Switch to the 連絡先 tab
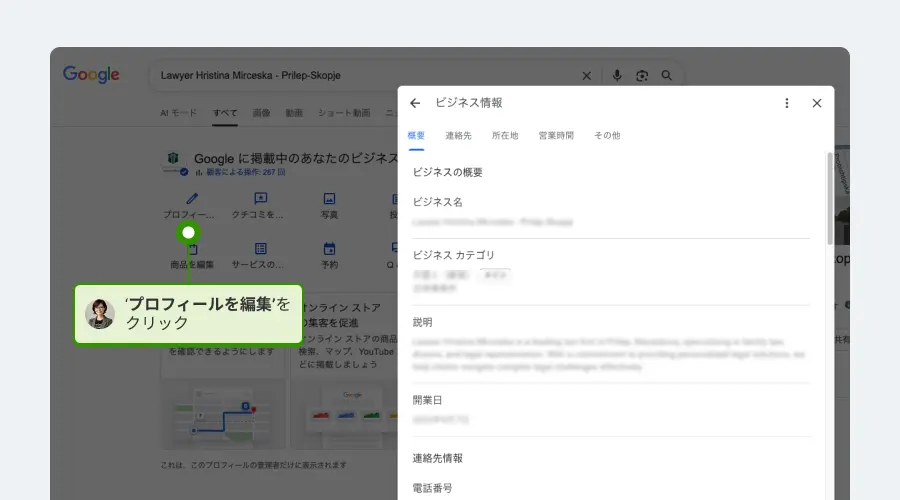This screenshot has width=900, height=500. click(x=458, y=135)
